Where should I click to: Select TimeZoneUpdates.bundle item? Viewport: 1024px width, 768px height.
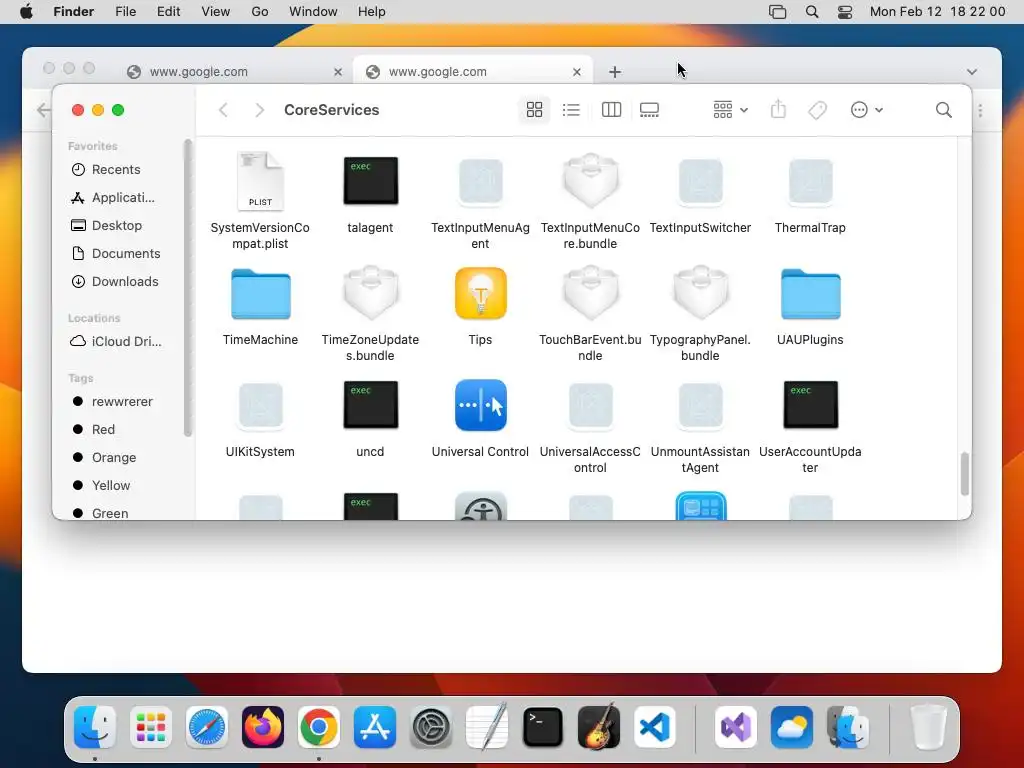pyautogui.click(x=370, y=293)
